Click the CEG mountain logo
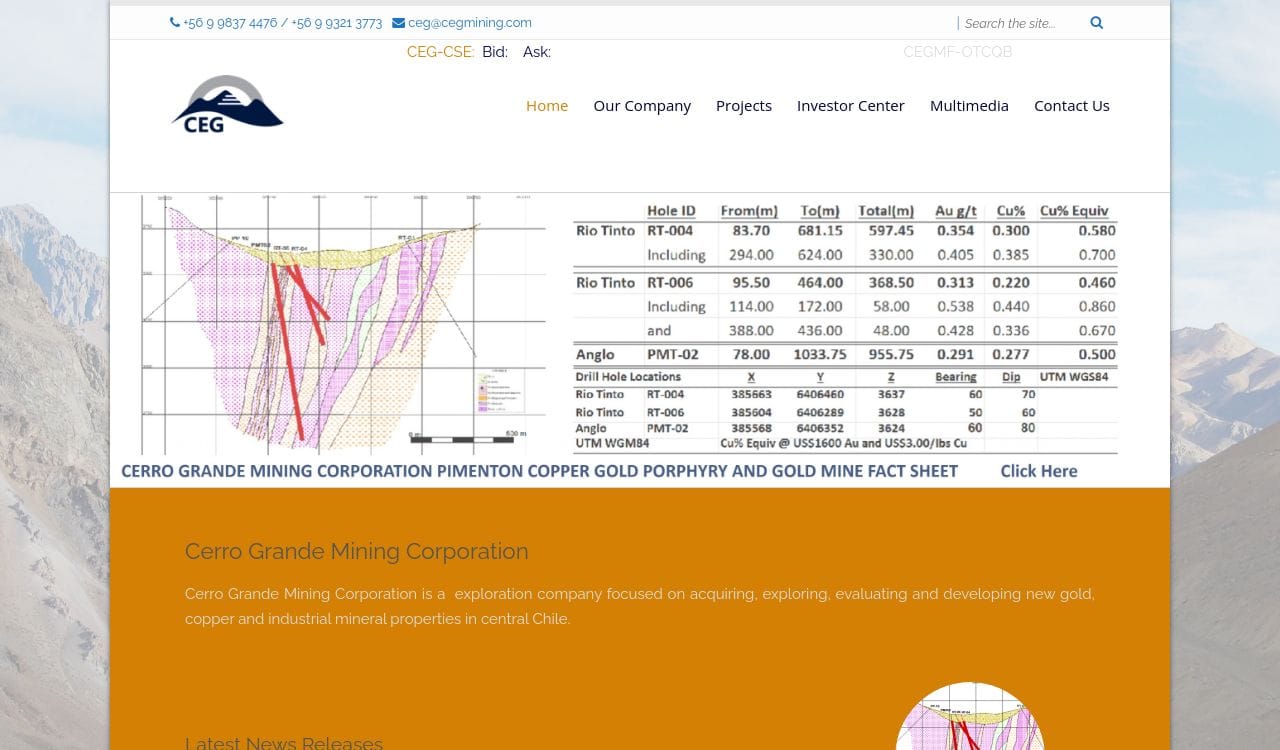Viewport: 1280px width, 750px height. click(x=228, y=104)
